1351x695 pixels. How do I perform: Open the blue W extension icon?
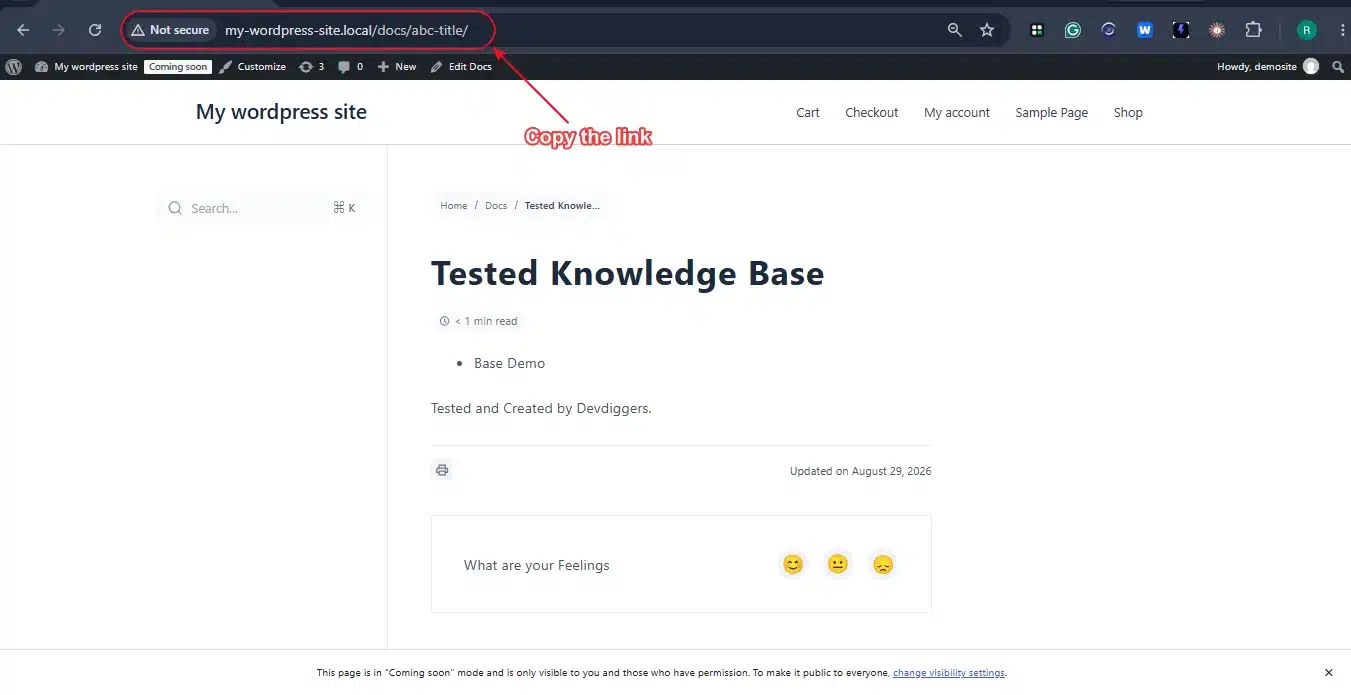coord(1145,30)
